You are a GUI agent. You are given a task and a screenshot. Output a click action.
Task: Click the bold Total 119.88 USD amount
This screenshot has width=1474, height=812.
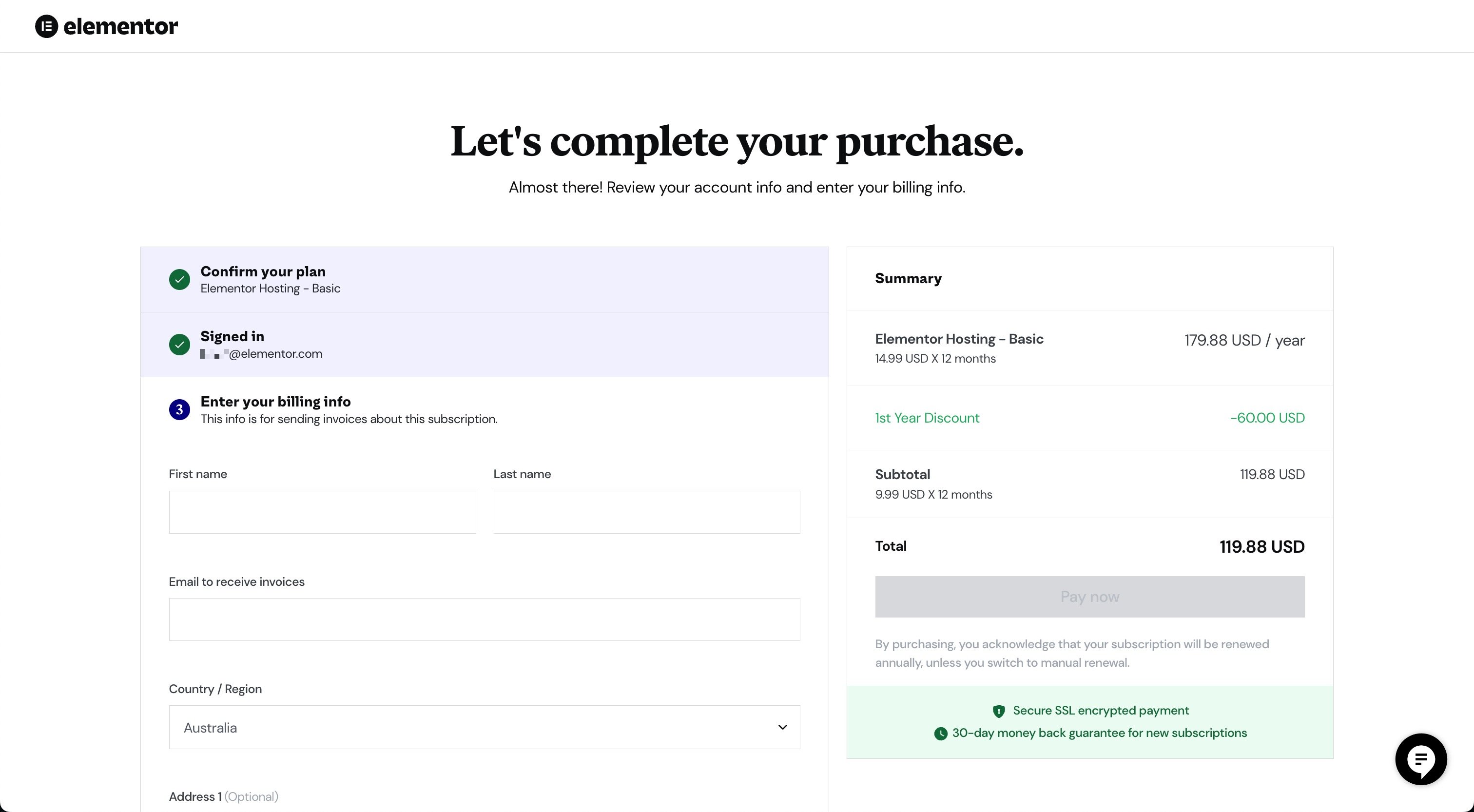click(x=1261, y=546)
